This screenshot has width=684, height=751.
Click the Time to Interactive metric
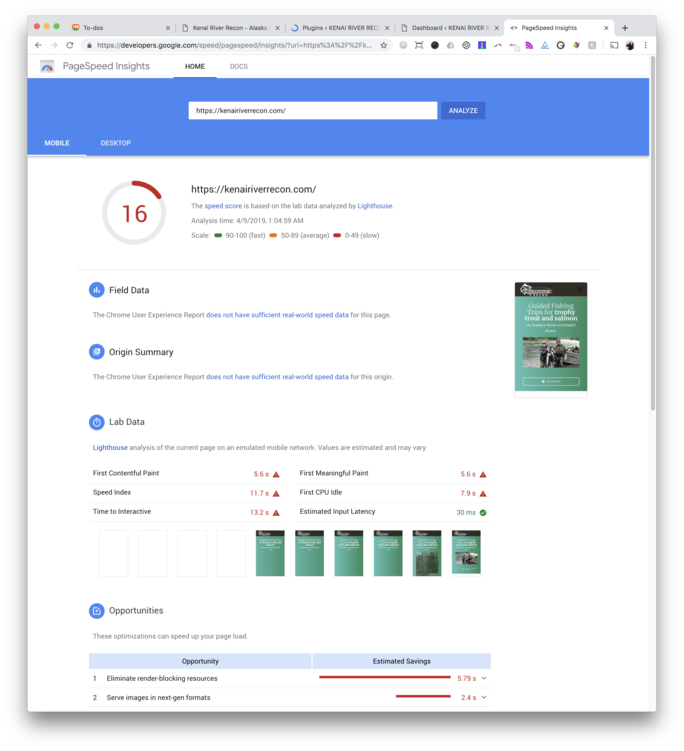coord(186,512)
